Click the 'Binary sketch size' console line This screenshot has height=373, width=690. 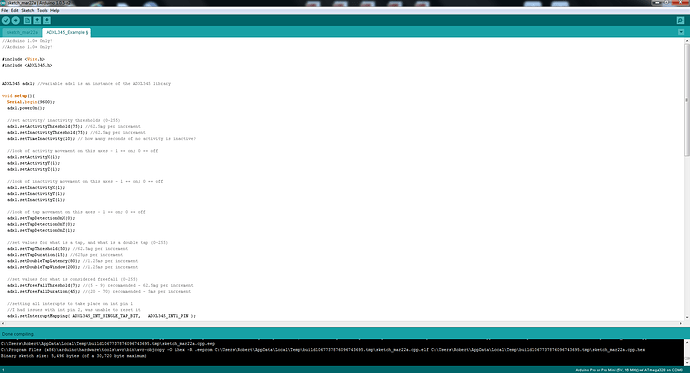73,356
